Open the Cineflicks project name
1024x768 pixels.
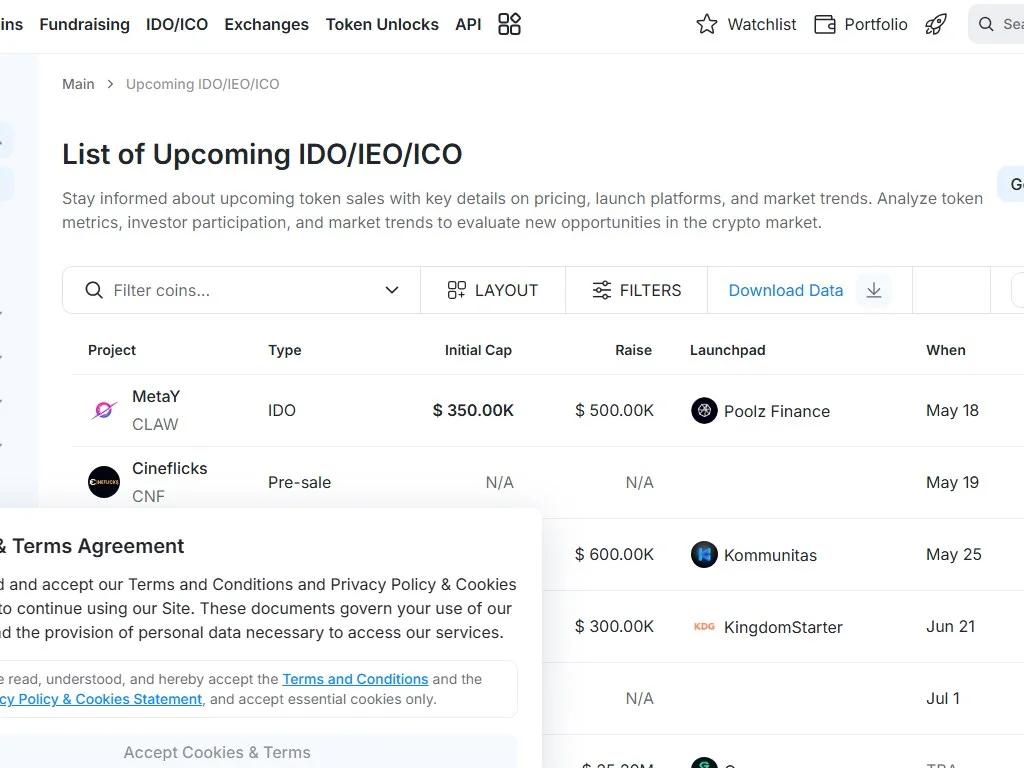coord(170,468)
